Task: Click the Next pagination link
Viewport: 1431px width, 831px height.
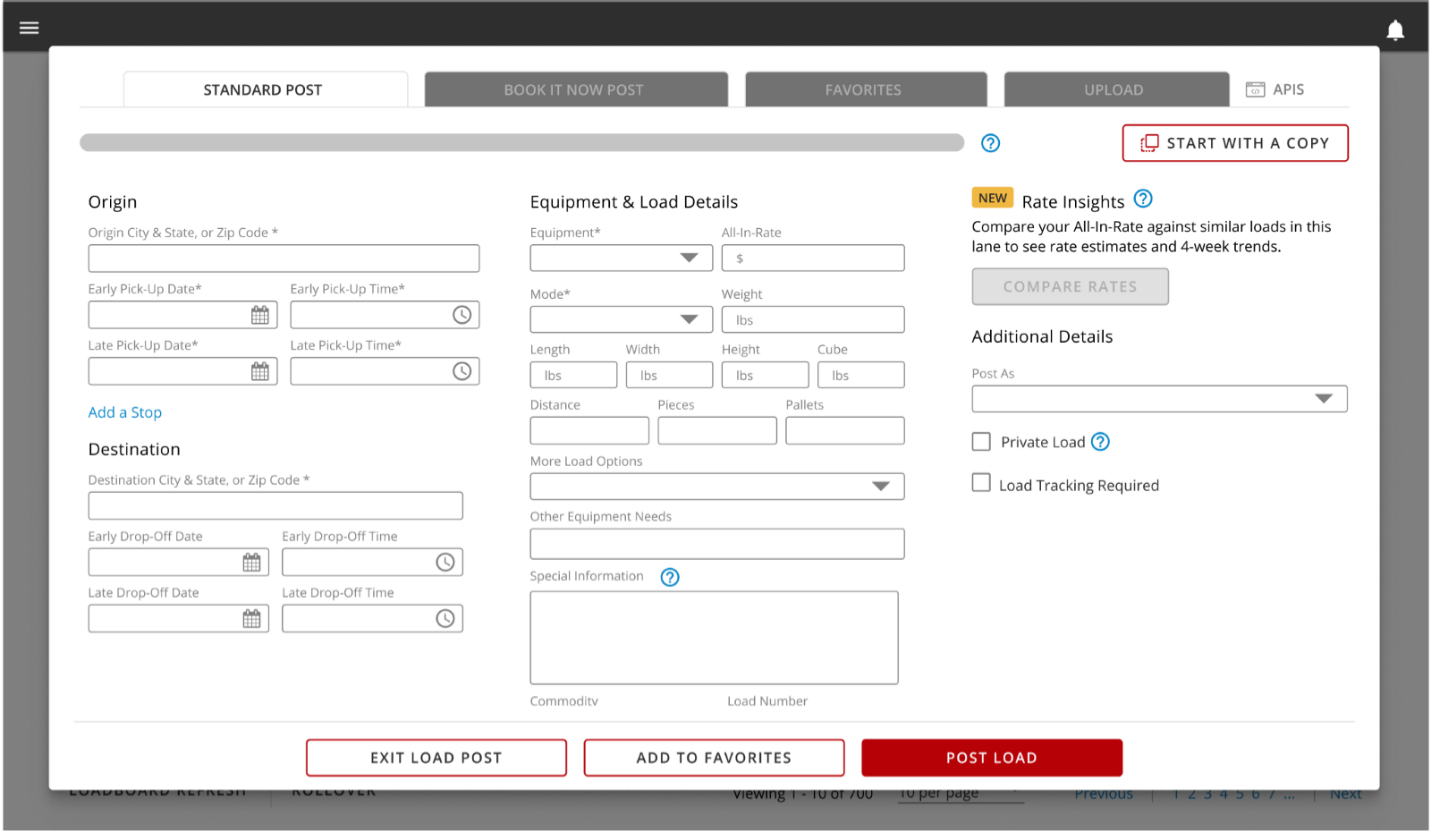Action: pyautogui.click(x=1345, y=794)
